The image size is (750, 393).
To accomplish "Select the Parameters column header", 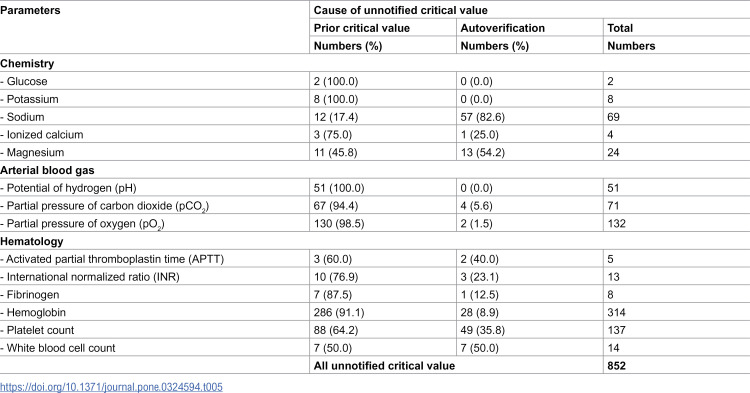I will 30,10.
